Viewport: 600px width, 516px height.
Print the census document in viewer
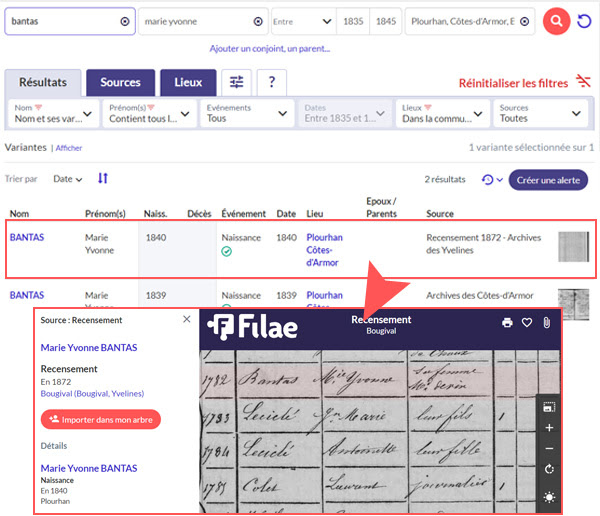(x=507, y=323)
